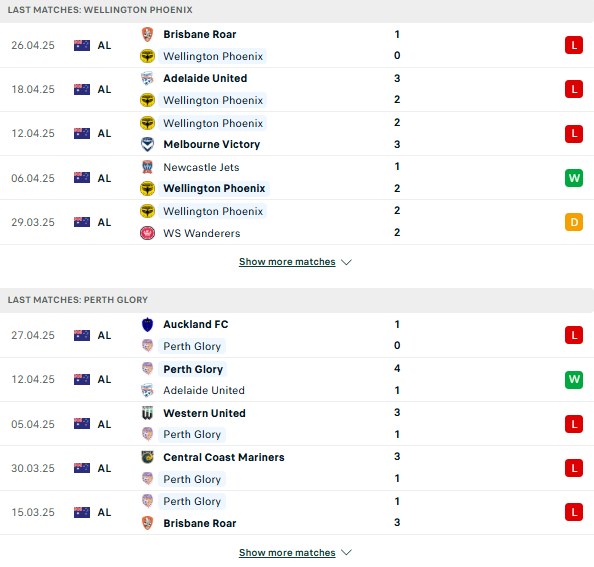Click Newcastle Jets crest icon
The image size is (594, 567).
click(x=147, y=167)
